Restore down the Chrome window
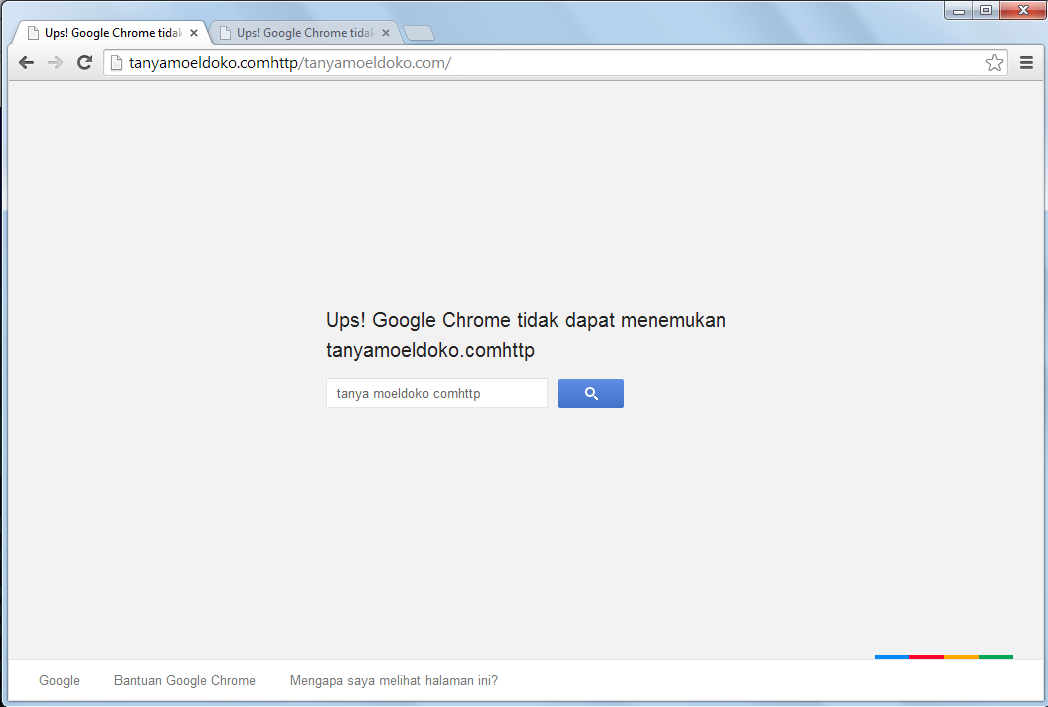Viewport: 1048px width, 707px height. pyautogui.click(x=986, y=10)
